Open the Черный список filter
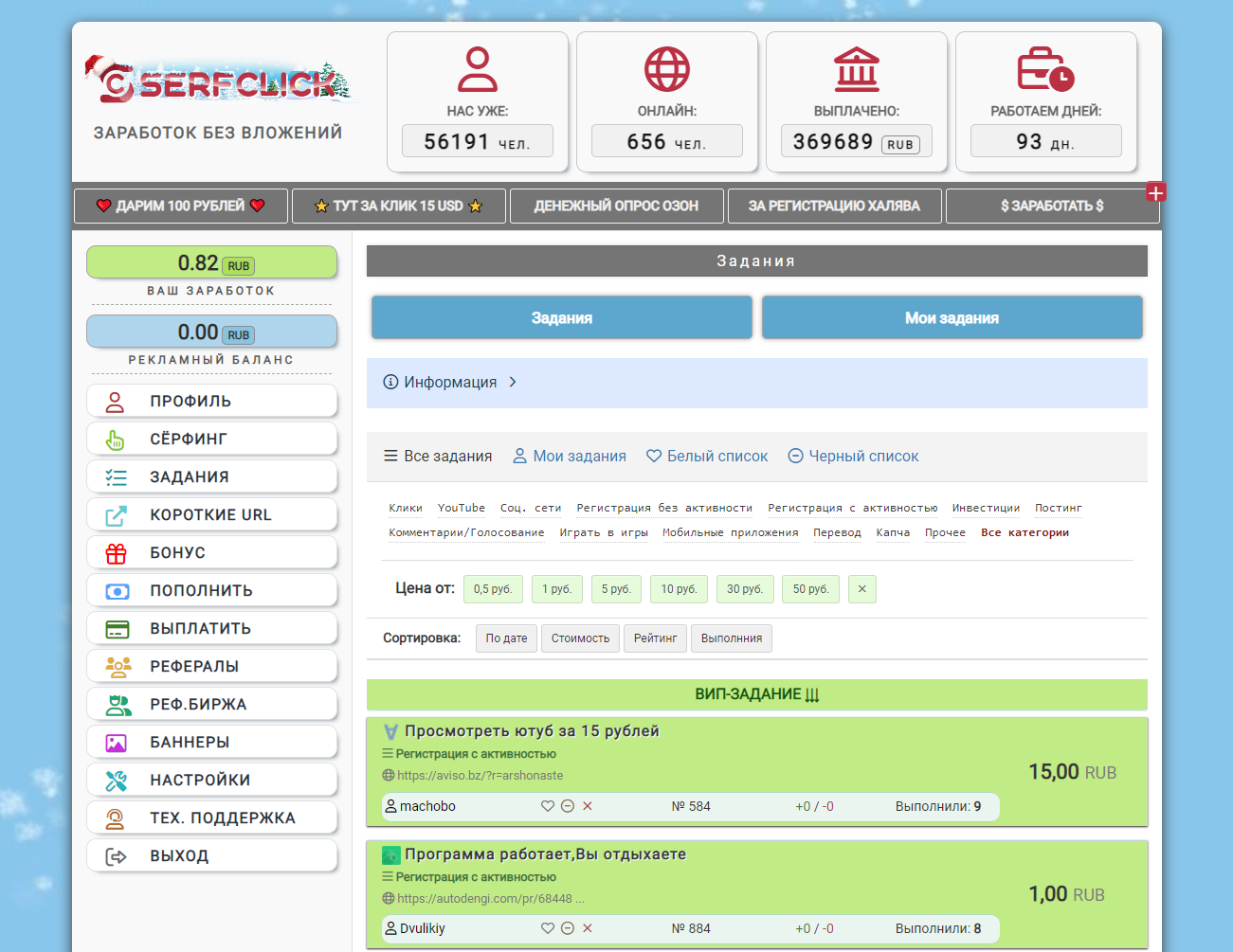This screenshot has width=1233, height=952. 854,456
